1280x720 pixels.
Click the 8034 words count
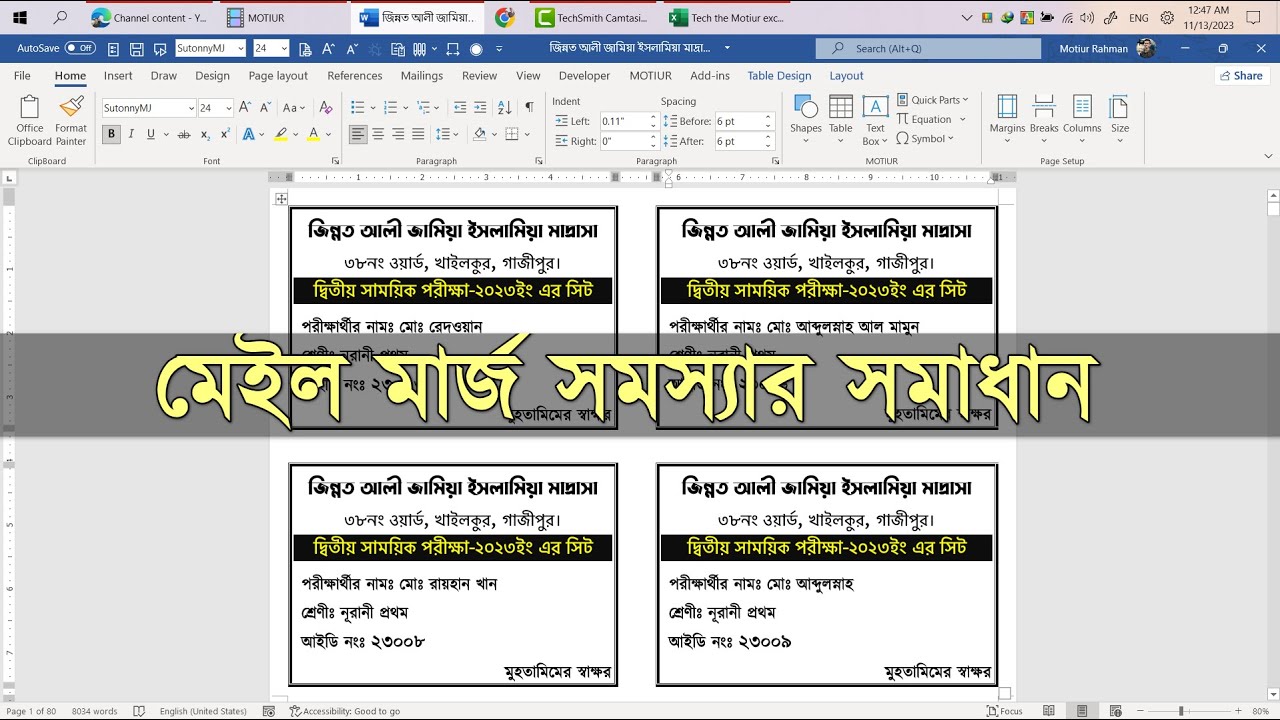[x=95, y=711]
